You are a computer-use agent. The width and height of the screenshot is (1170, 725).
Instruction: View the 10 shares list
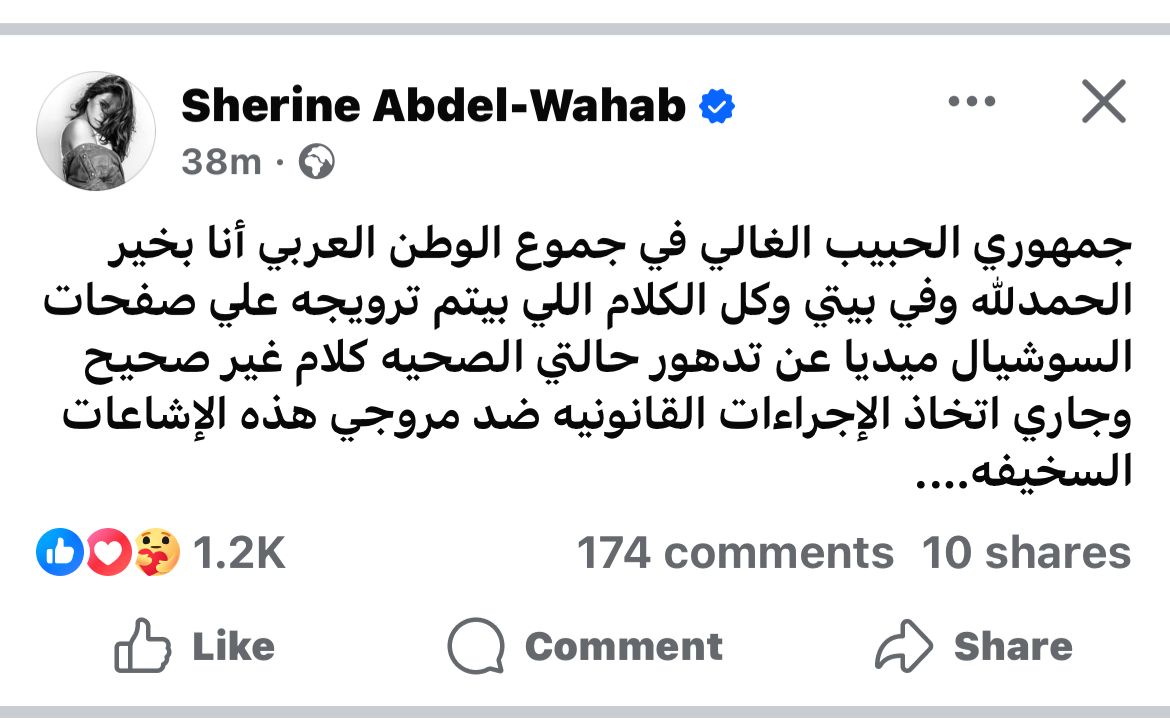(1026, 553)
